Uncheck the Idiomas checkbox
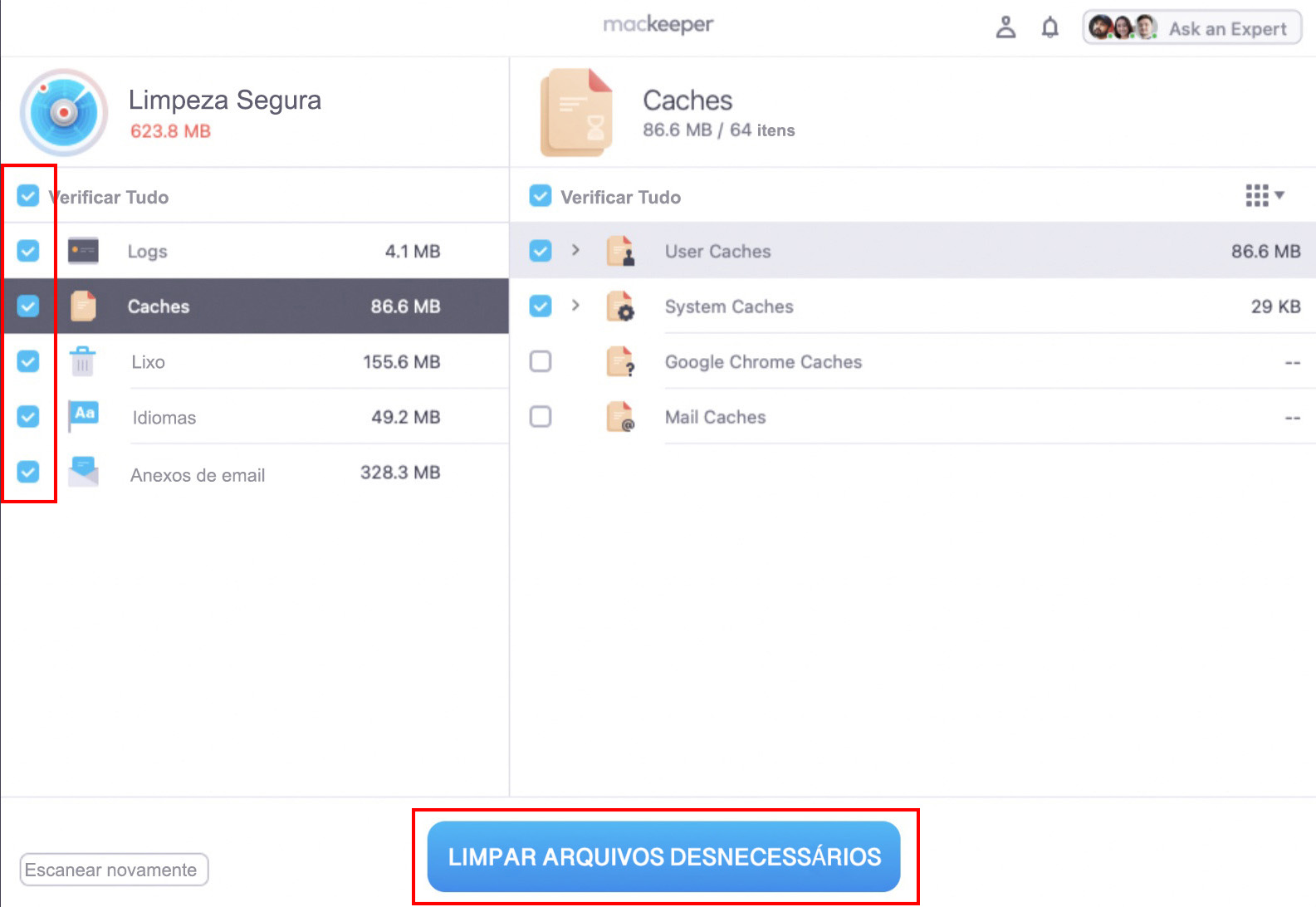This screenshot has width=1316, height=907. tap(28, 416)
